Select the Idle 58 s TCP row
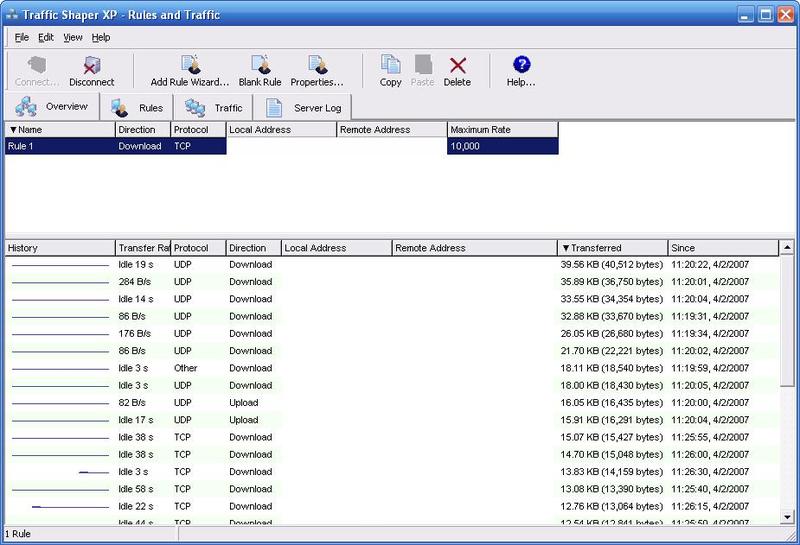 392,489
